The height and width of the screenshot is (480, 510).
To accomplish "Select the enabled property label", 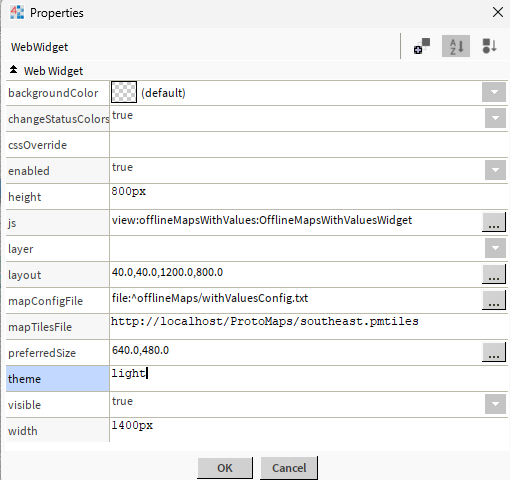I will (x=29, y=171).
